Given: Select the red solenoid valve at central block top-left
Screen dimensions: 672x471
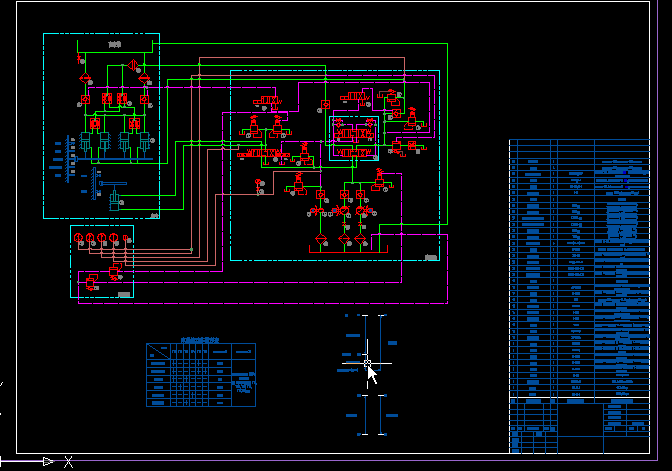Looking at the screenshot, I should [x=268, y=101].
